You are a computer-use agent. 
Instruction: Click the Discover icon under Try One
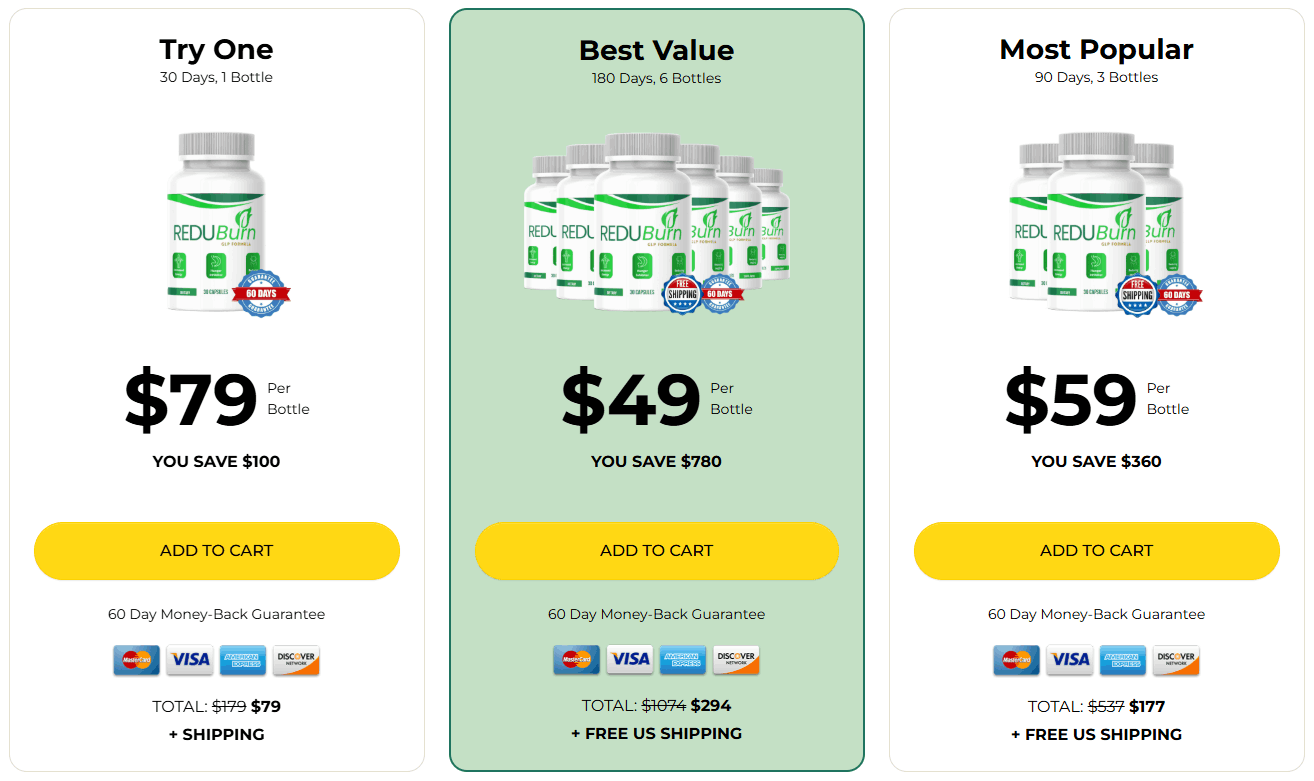[296, 660]
